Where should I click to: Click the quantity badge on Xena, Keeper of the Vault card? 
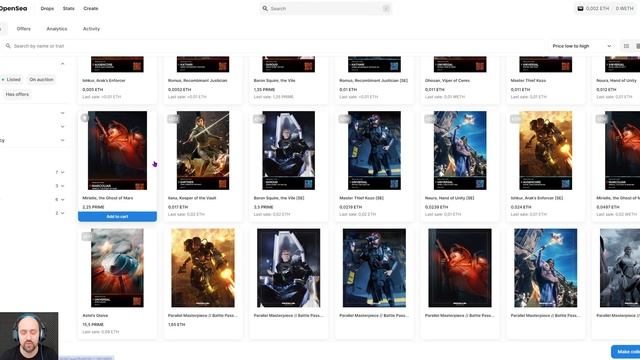click(173, 119)
